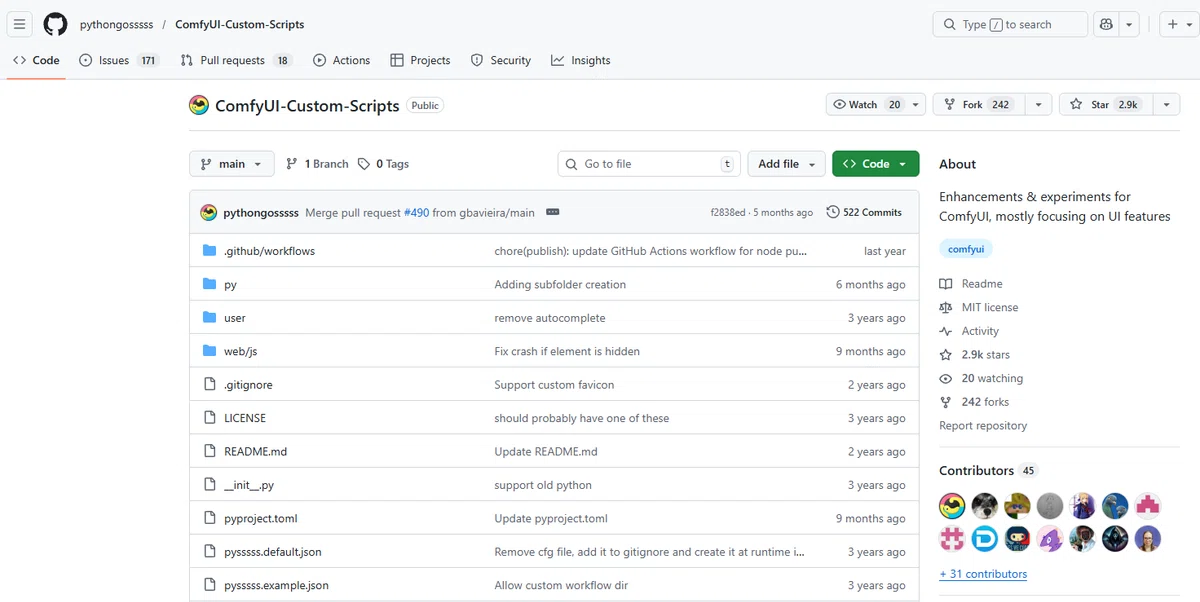The height and width of the screenshot is (602, 1200).
Task: Open the README.md file
Action: click(255, 452)
